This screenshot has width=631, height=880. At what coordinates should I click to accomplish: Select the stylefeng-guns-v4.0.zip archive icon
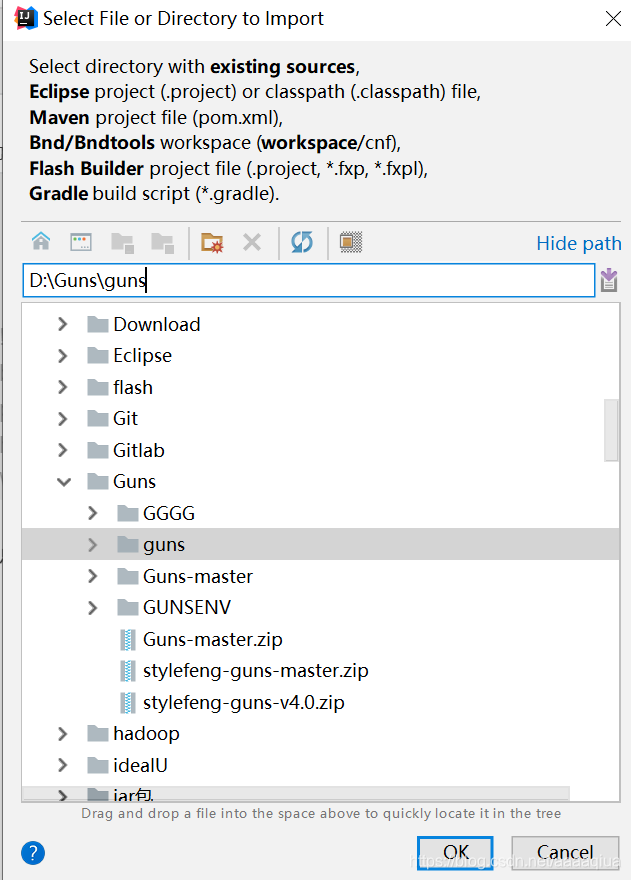tap(128, 703)
